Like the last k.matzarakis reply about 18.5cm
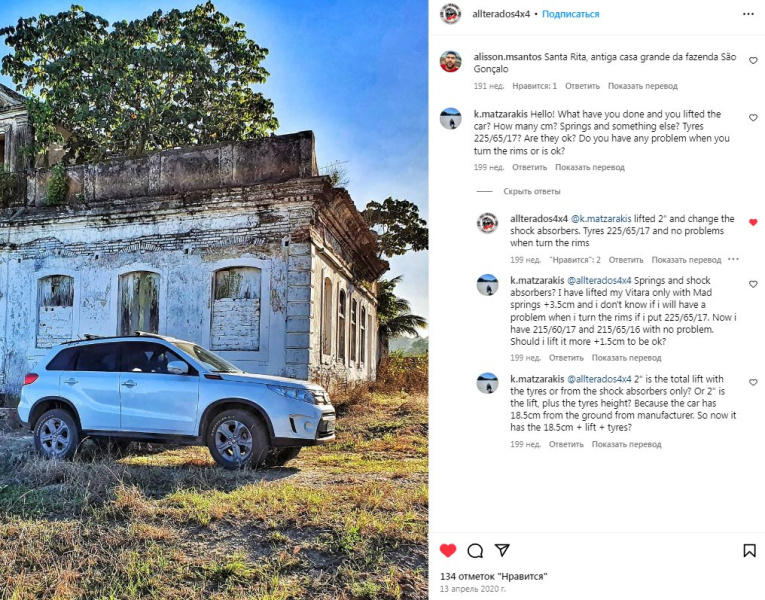This screenshot has width=765, height=600. coord(753,382)
